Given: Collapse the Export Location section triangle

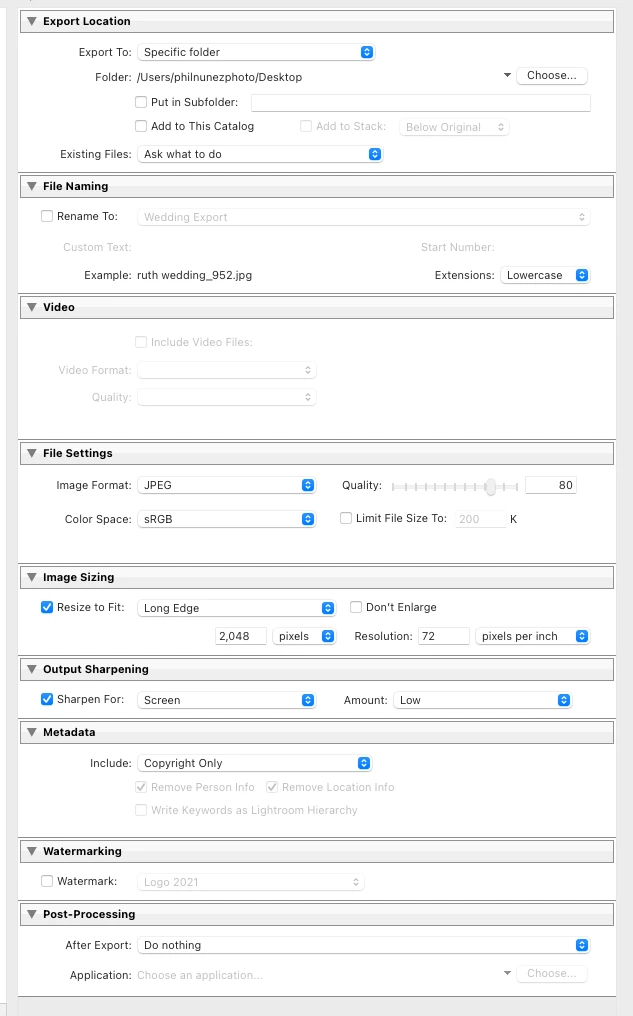Looking at the screenshot, I should [x=32, y=21].
